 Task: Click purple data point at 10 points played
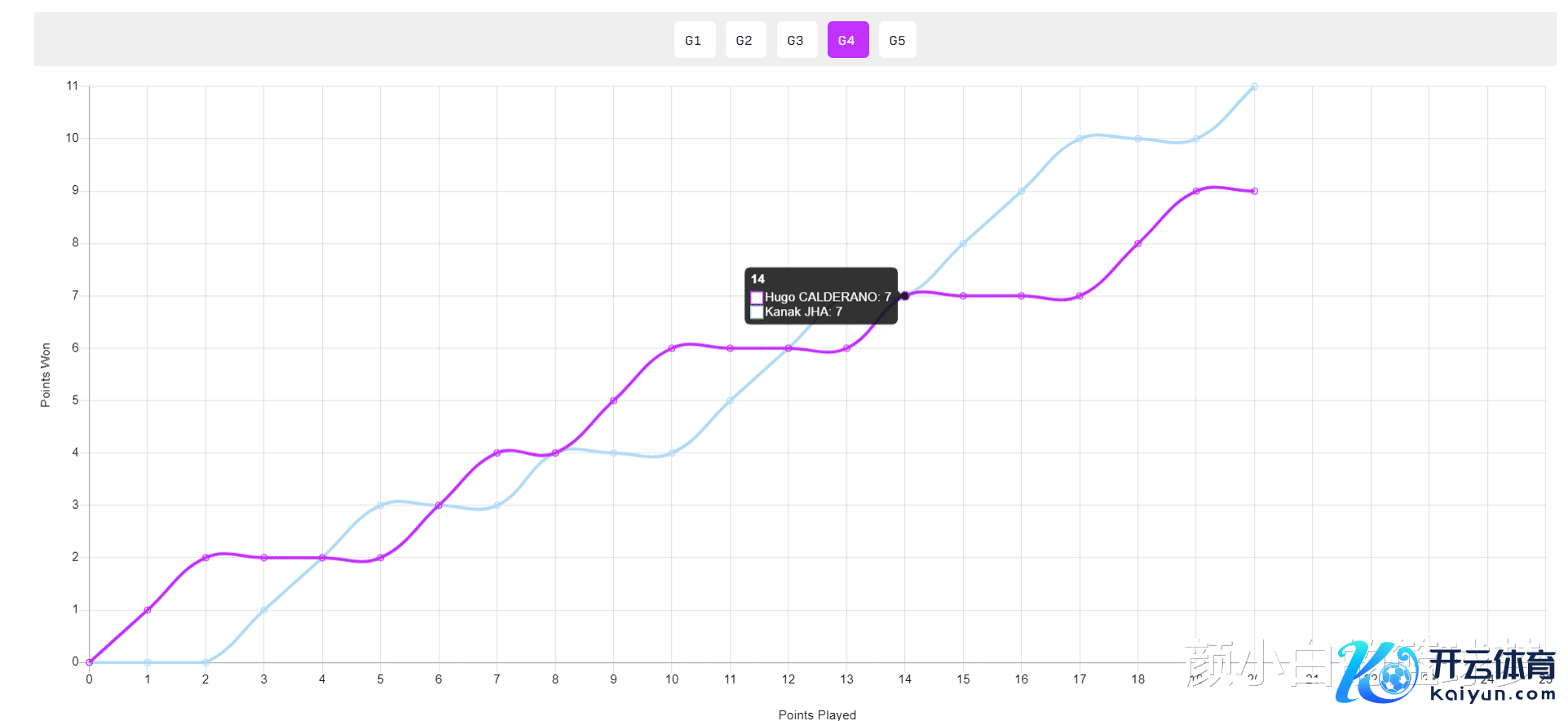(672, 348)
